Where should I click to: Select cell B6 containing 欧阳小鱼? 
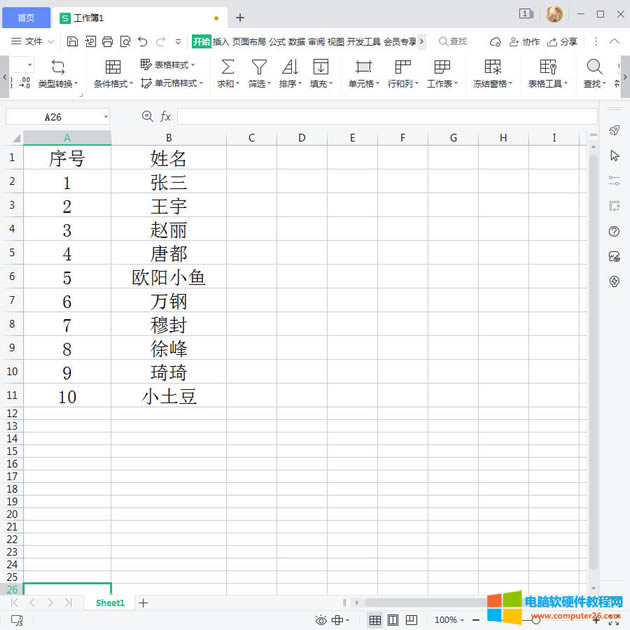168,277
